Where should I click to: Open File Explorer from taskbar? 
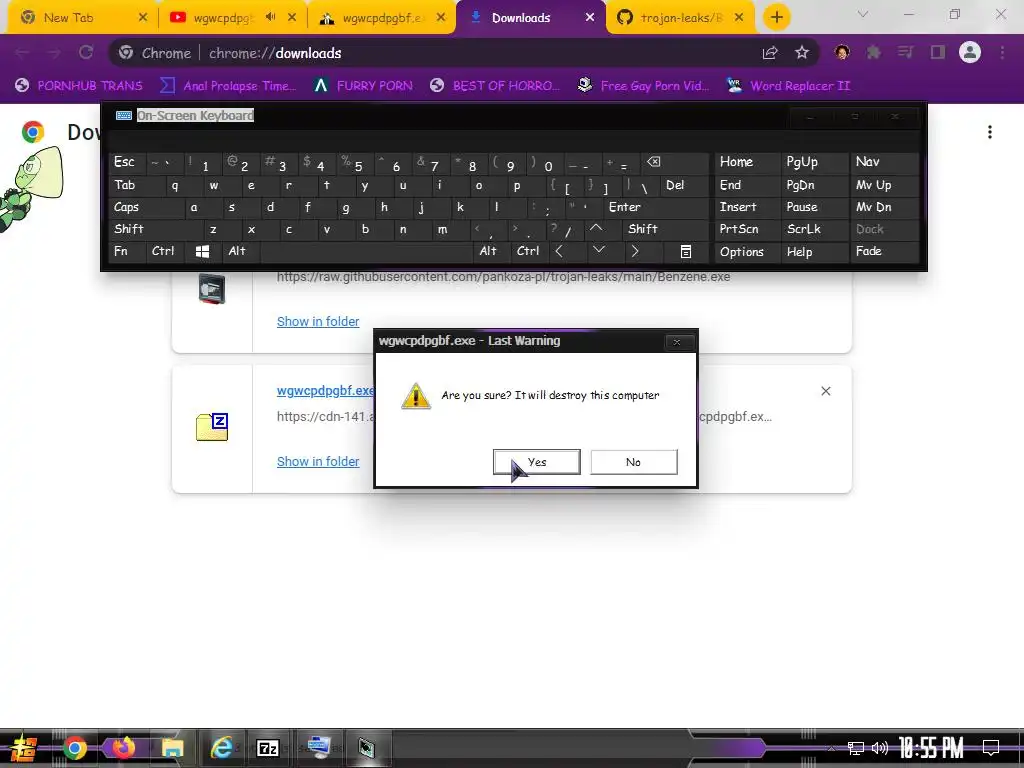172,748
